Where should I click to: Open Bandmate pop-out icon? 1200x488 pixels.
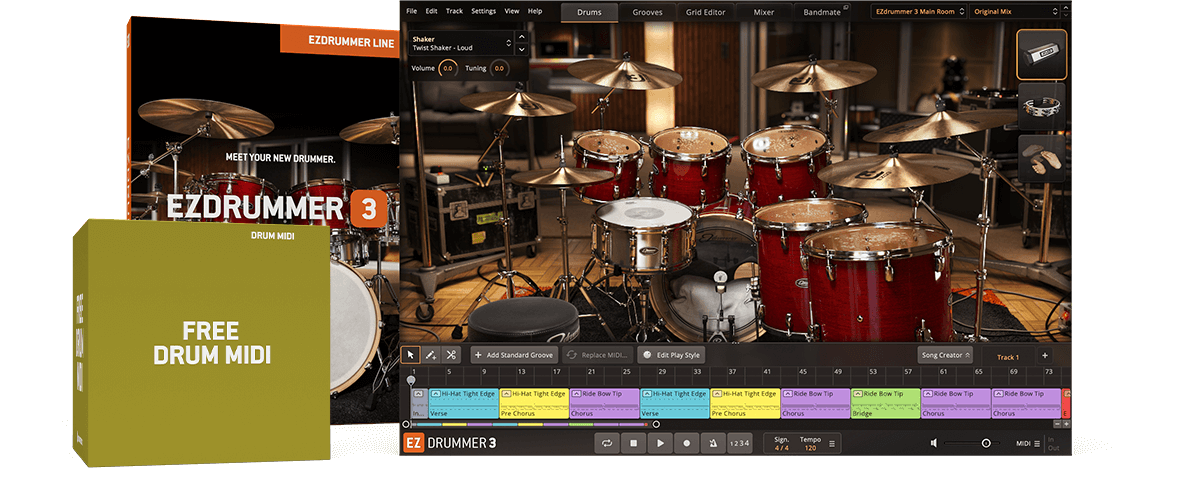847,9
